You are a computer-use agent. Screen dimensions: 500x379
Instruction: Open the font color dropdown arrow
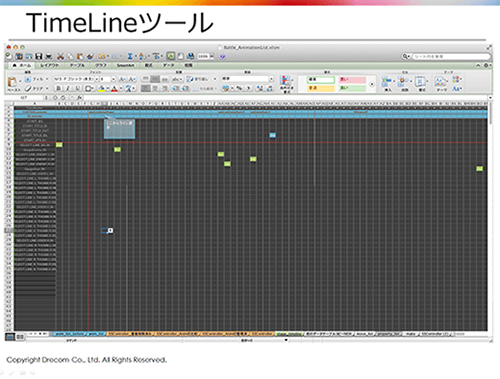tap(120, 88)
